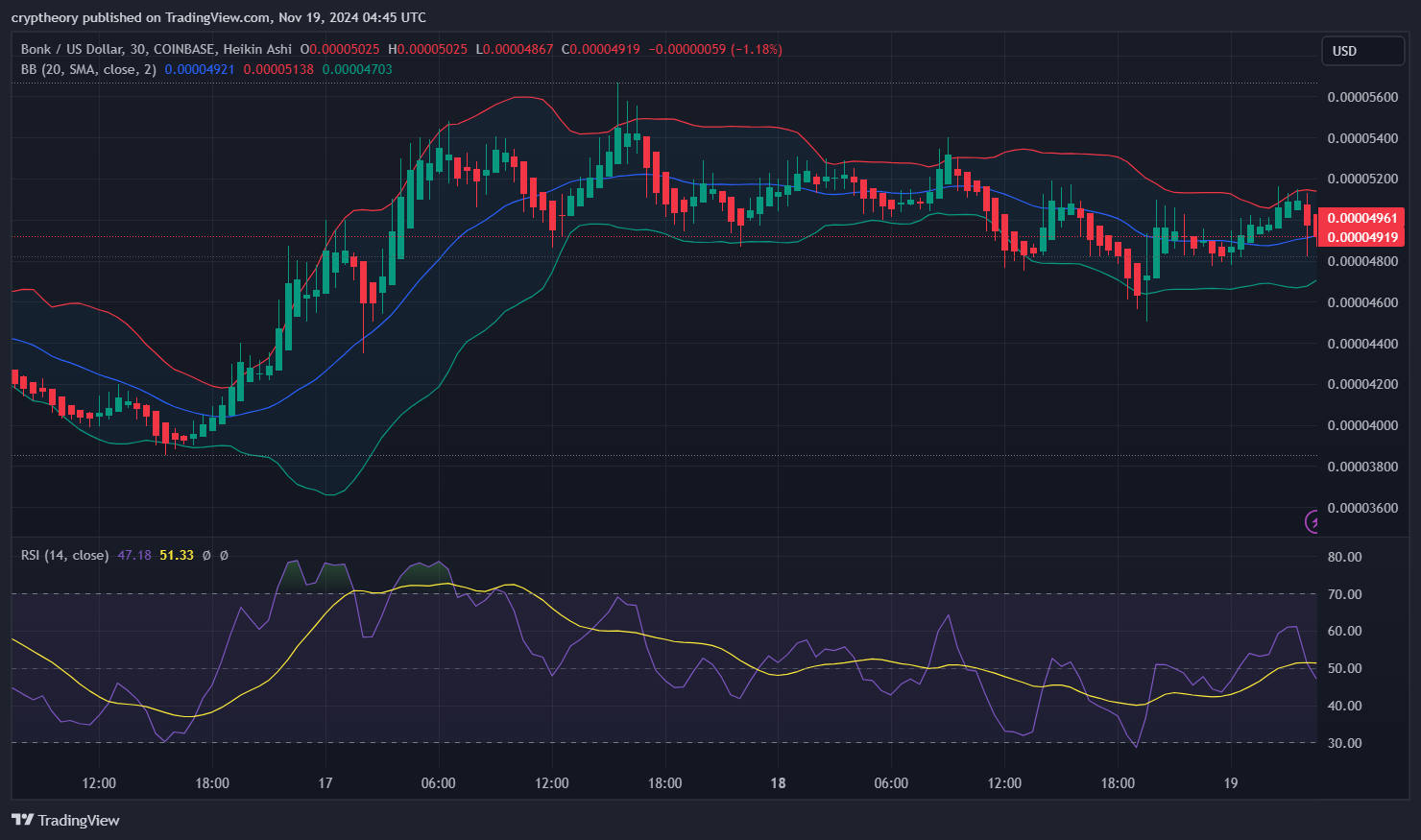Click the 60.00 RSI scale label
This screenshot has width=1421, height=840.
1344,631
